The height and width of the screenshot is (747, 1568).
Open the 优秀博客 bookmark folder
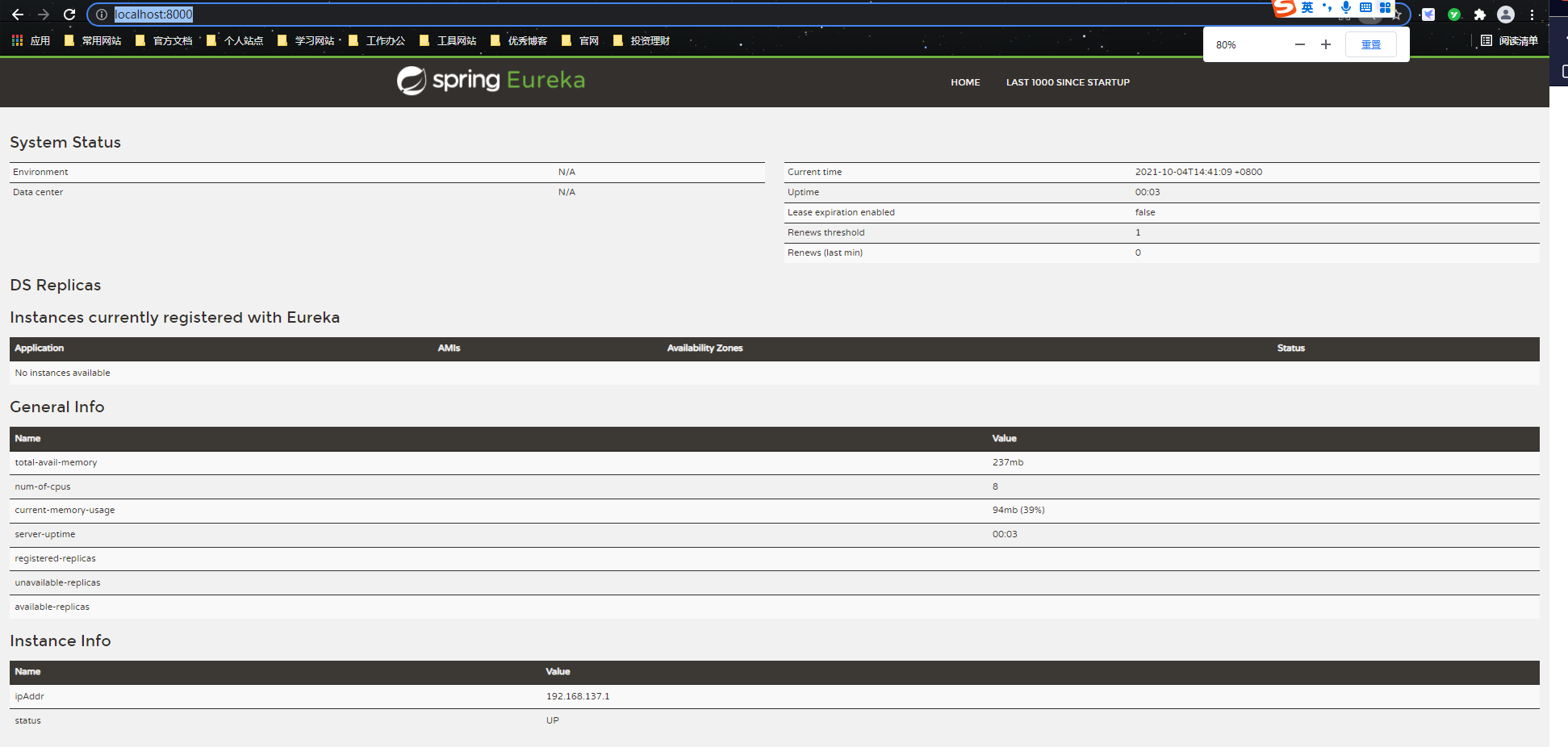[x=519, y=40]
